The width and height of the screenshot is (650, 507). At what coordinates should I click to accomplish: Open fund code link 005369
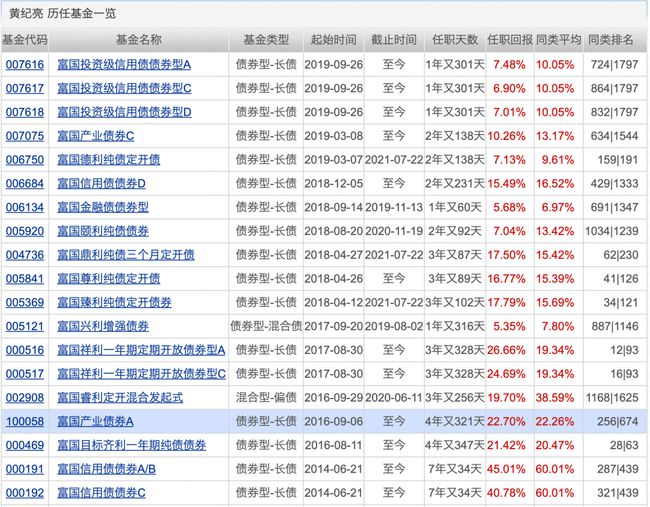click(25, 303)
